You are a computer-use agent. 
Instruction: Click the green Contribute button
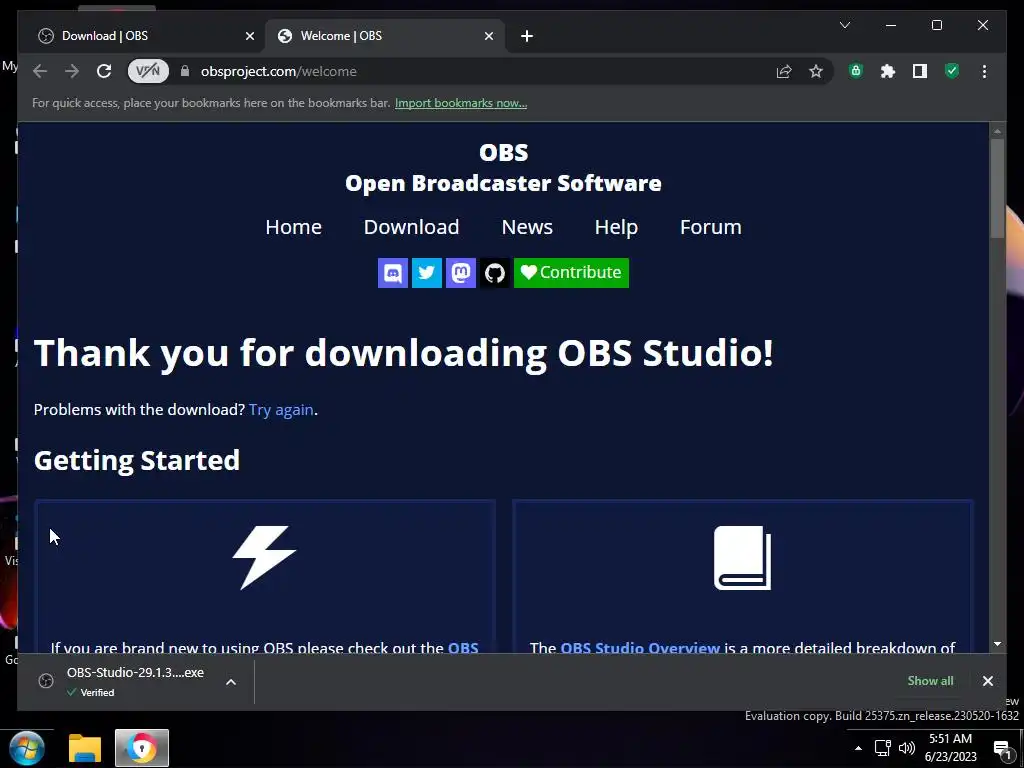[571, 272]
